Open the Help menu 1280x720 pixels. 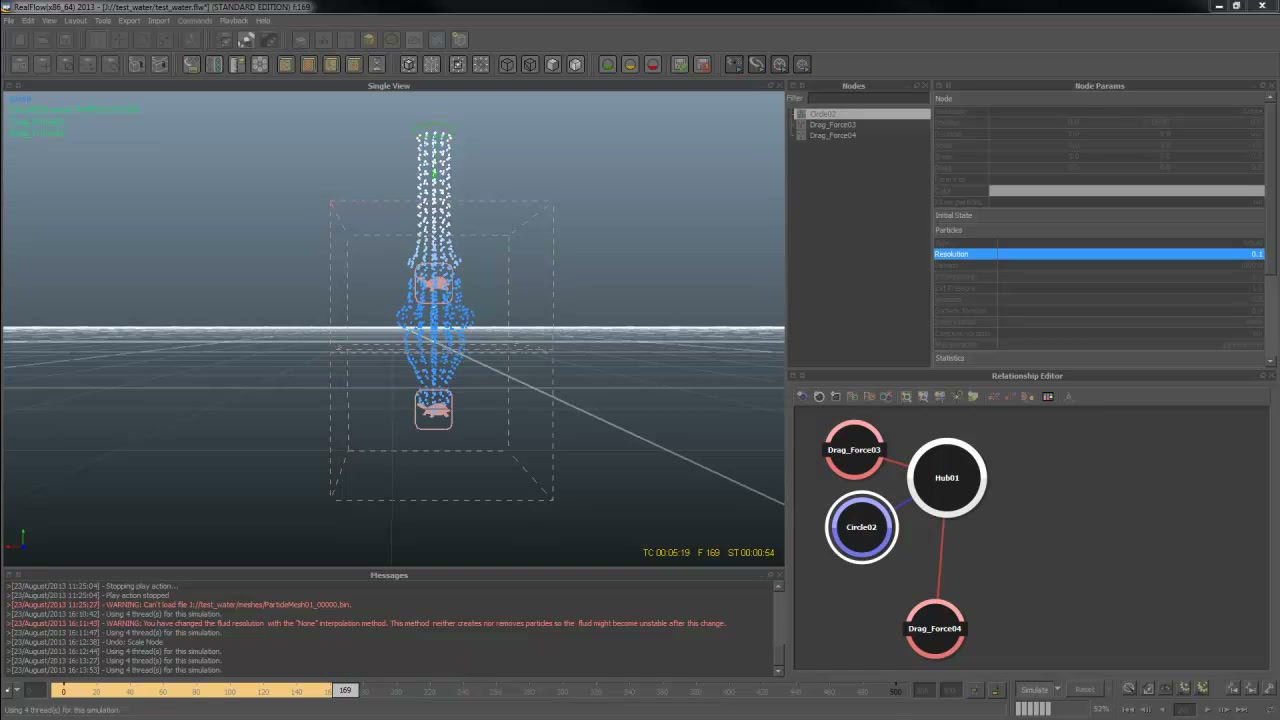(262, 21)
